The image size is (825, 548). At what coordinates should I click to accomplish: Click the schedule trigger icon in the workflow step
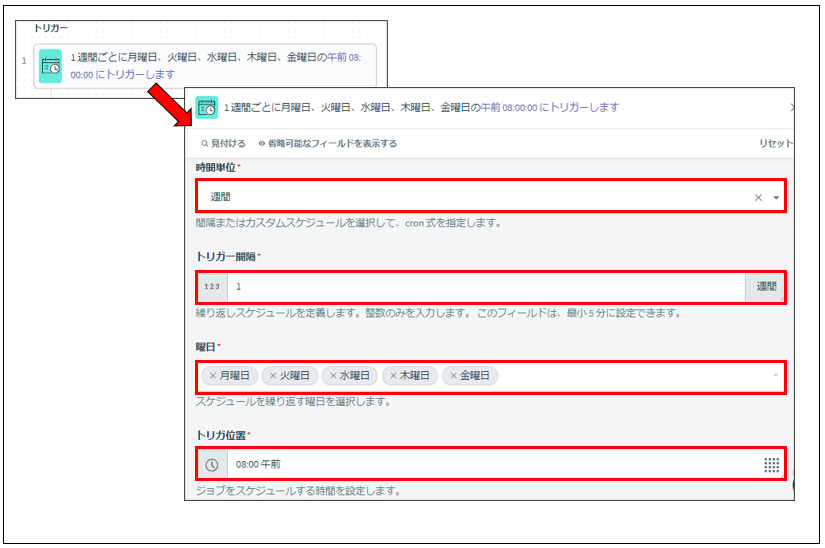click(x=51, y=66)
